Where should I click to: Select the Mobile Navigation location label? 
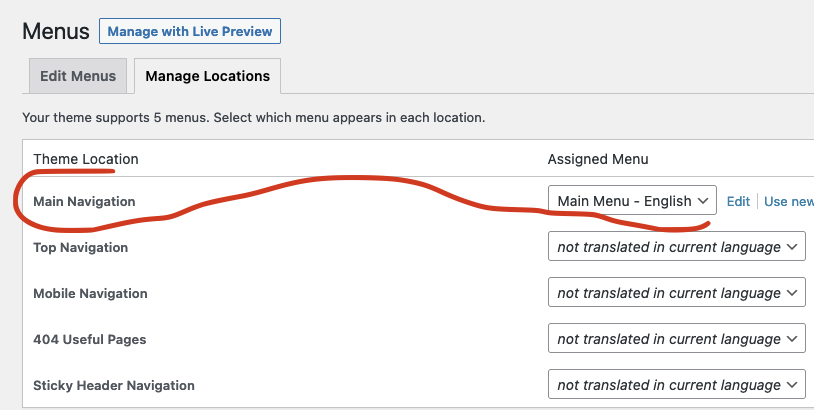point(90,293)
